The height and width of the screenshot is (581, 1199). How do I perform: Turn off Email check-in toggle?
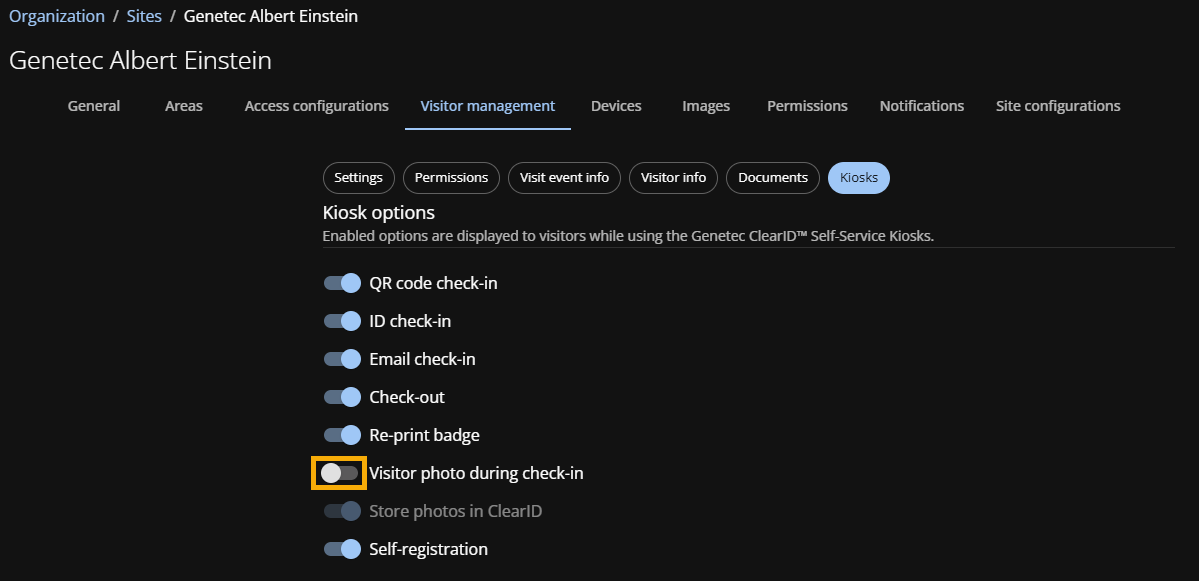(x=342, y=359)
